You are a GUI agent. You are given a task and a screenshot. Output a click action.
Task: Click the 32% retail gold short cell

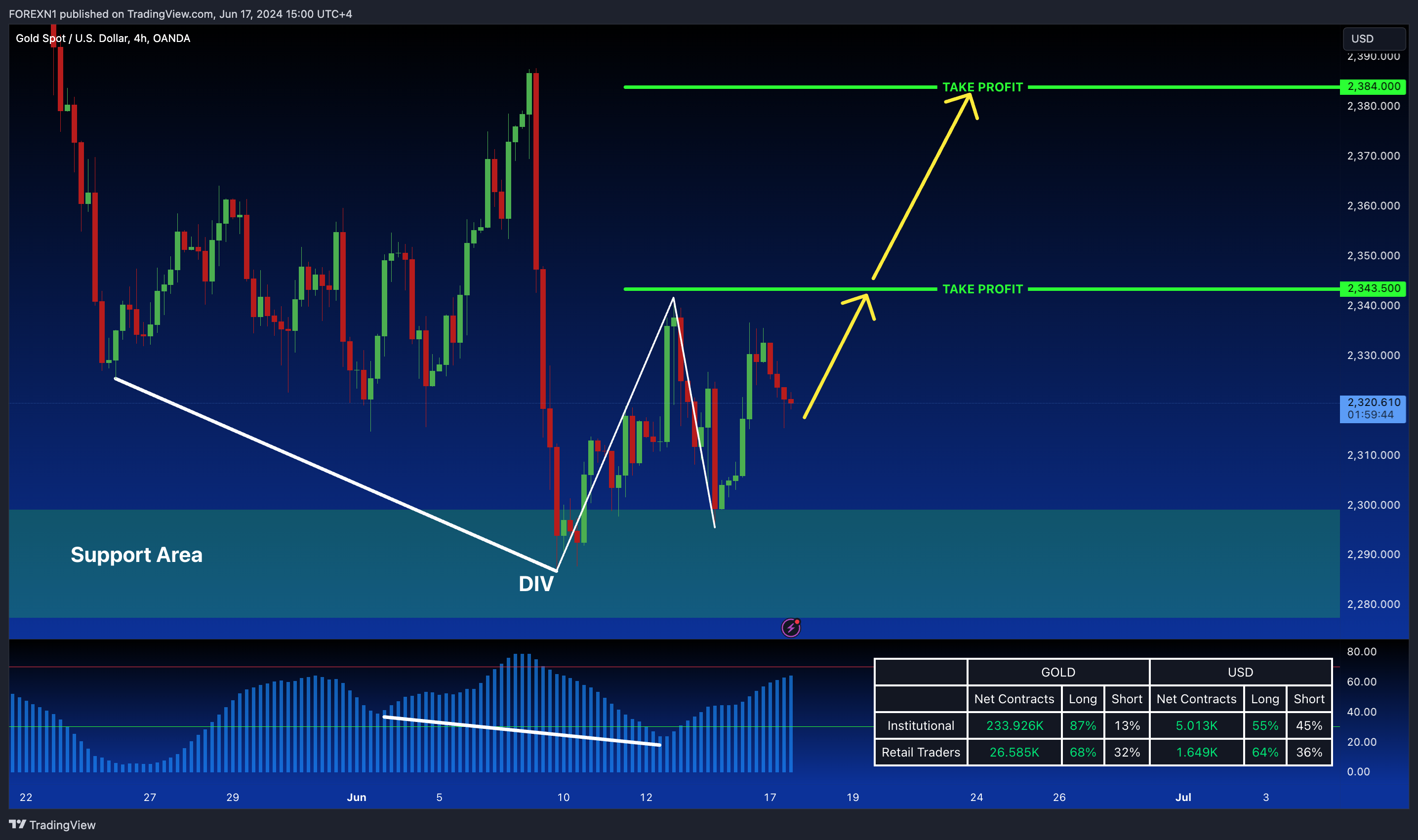[1127, 752]
